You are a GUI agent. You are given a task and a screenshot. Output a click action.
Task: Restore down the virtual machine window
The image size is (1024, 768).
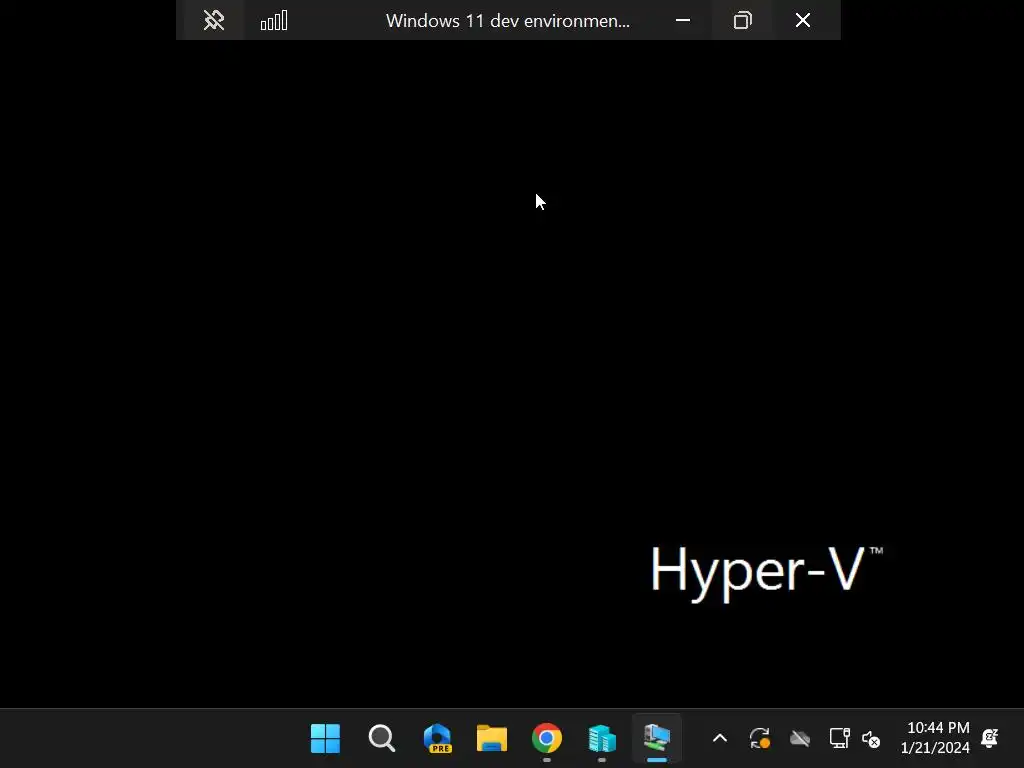click(743, 20)
